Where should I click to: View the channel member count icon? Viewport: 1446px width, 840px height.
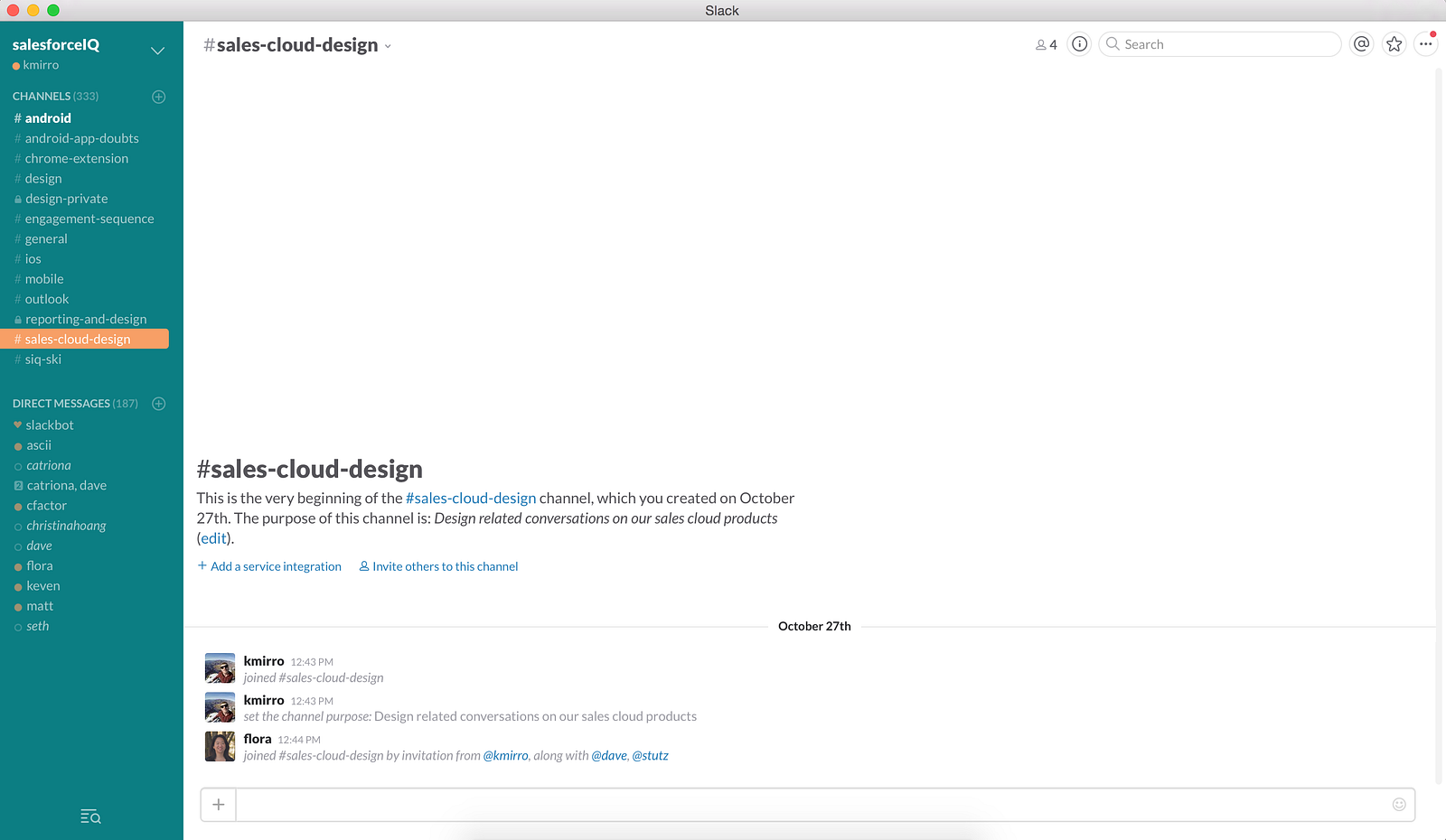(1046, 44)
